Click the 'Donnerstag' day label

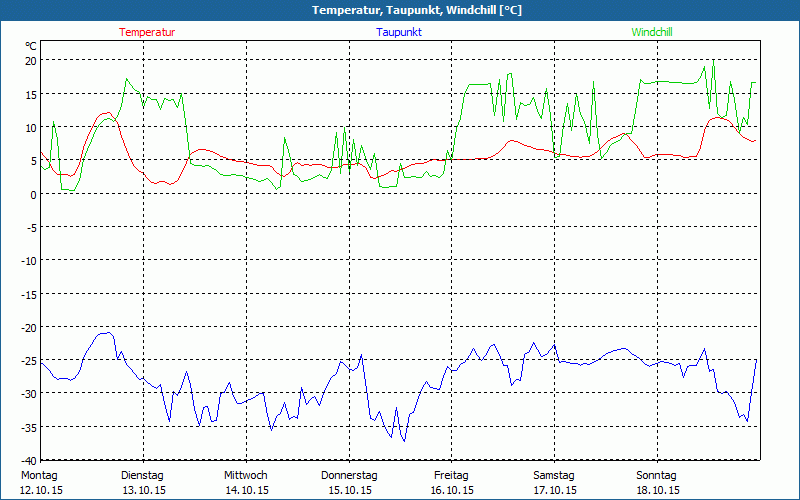coord(349,476)
